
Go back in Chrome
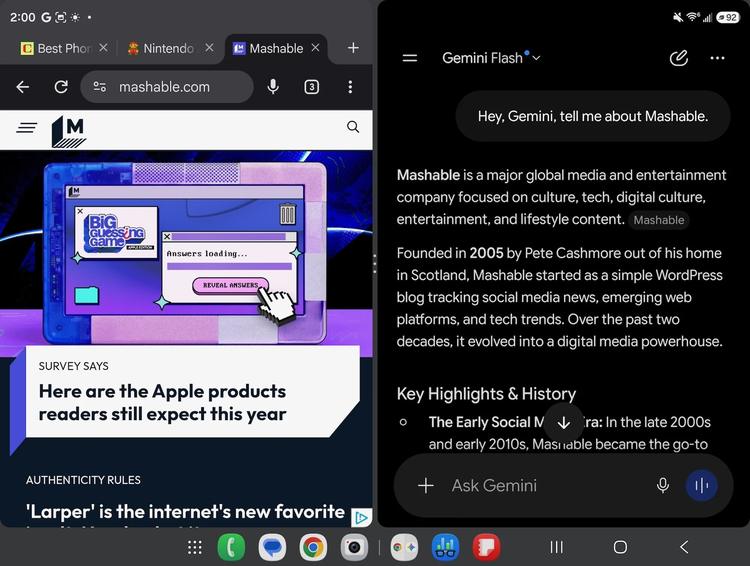coord(22,87)
